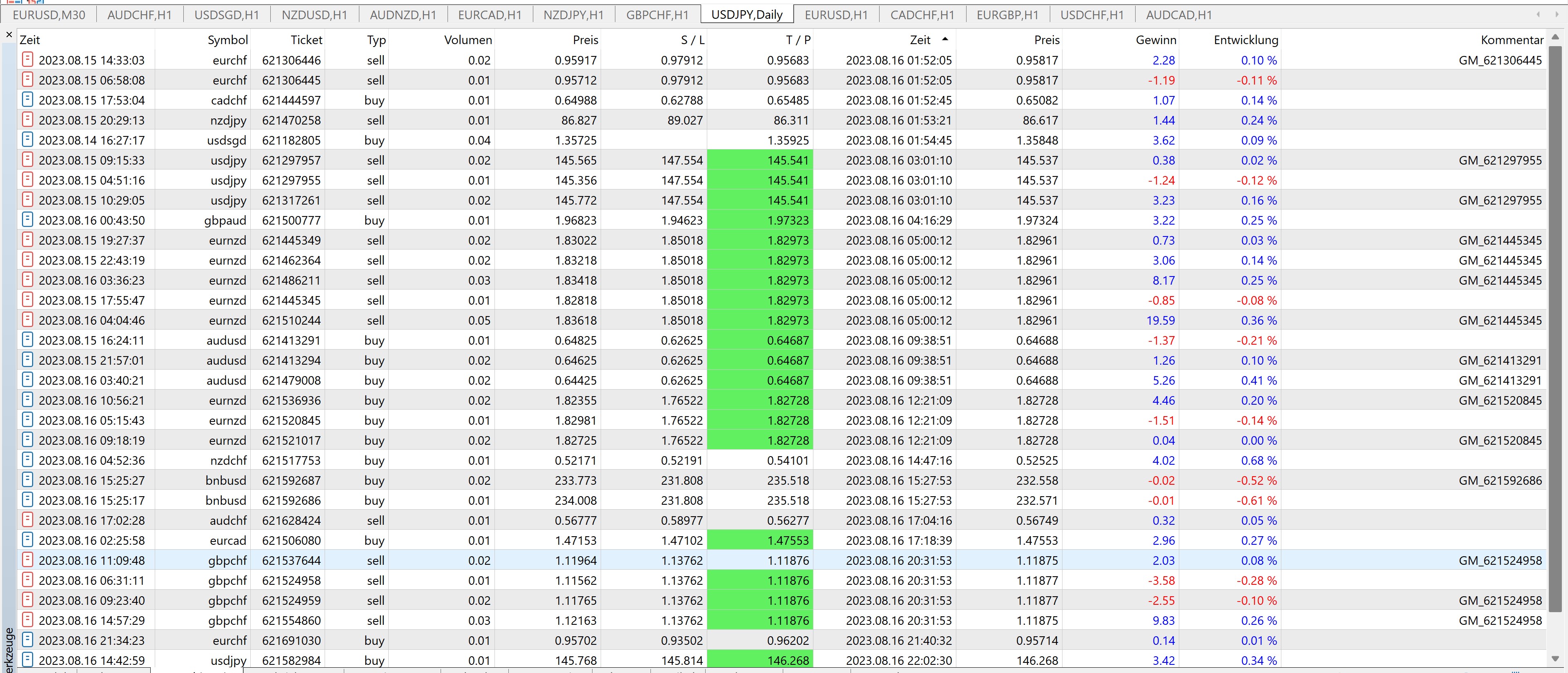Click buy order icon for cadchf row
1568x673 pixels.
click(x=27, y=100)
